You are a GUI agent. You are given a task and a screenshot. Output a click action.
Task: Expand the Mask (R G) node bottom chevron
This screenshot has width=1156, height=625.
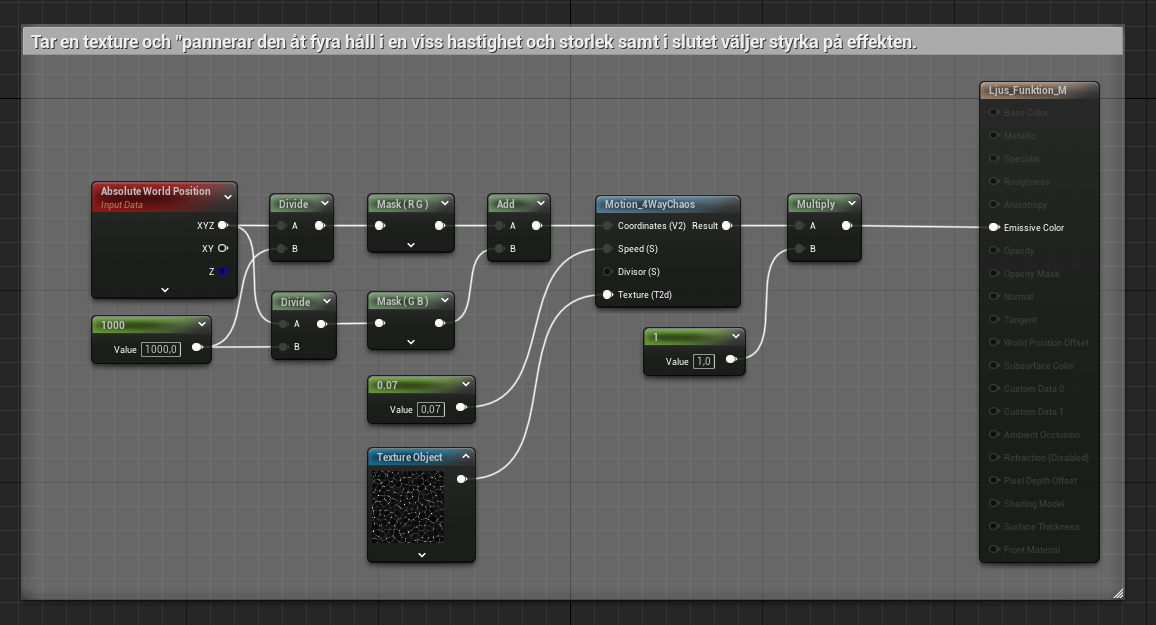pos(411,244)
